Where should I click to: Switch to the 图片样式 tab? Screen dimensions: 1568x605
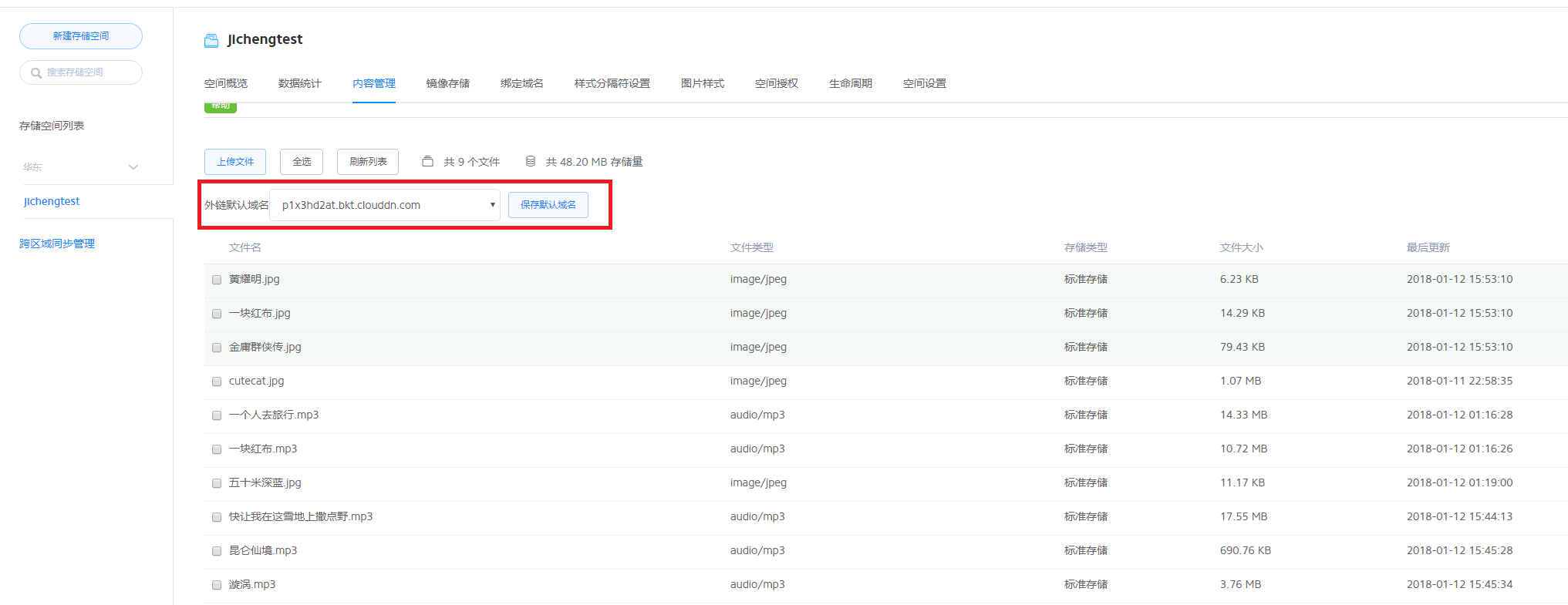703,83
